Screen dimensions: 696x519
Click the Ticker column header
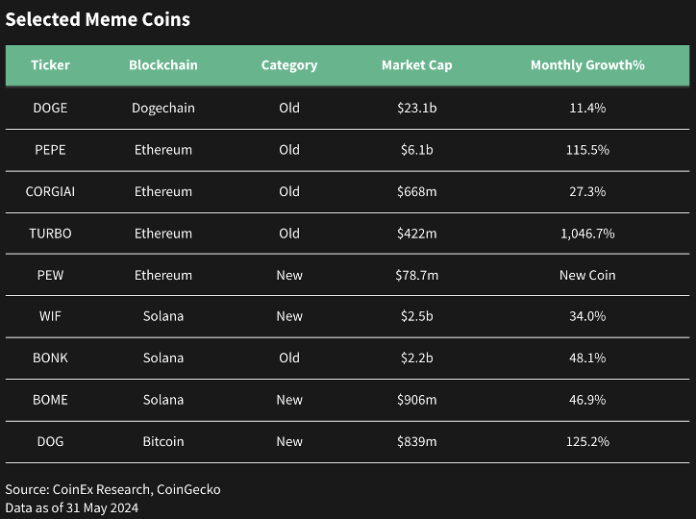[x=50, y=65]
